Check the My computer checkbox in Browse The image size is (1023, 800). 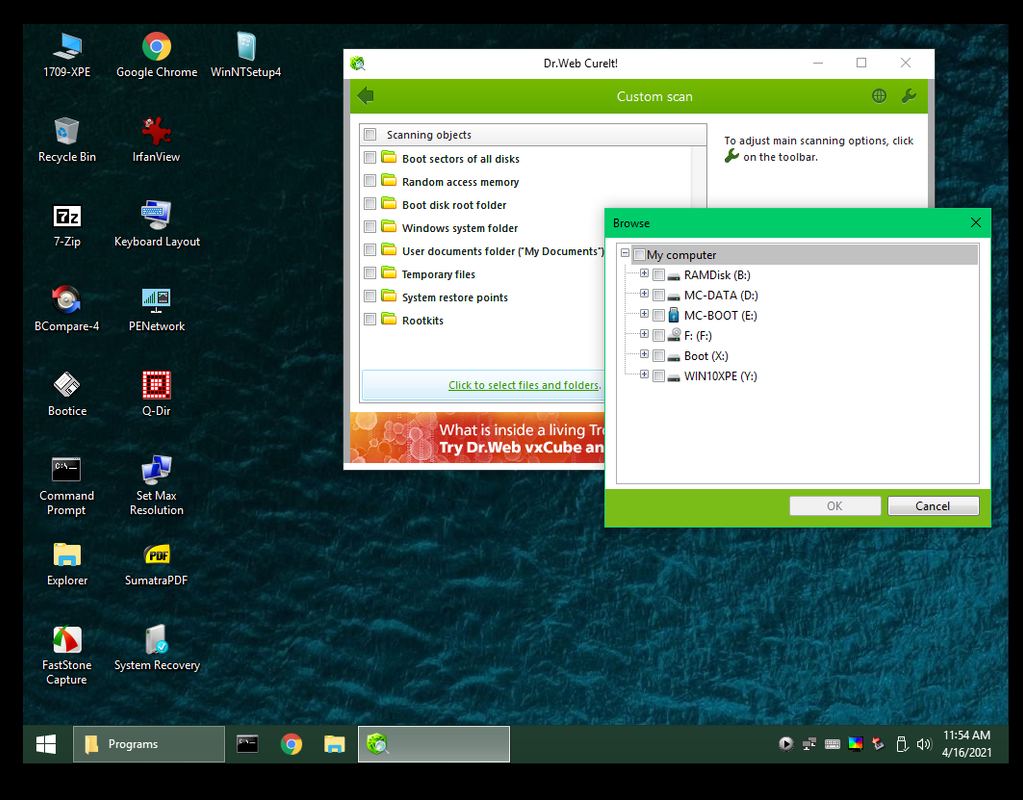[639, 254]
